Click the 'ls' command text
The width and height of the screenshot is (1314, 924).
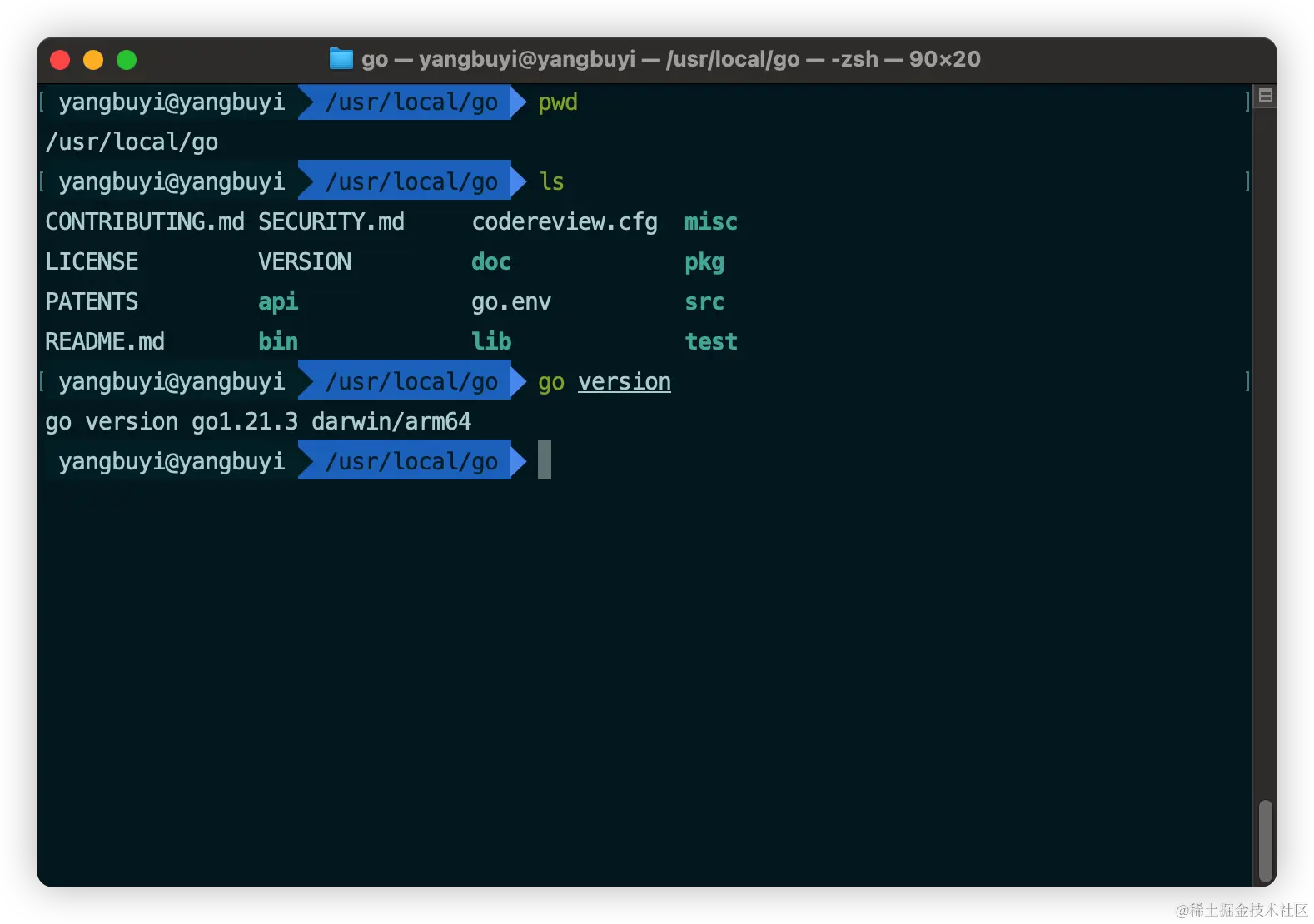[551, 182]
